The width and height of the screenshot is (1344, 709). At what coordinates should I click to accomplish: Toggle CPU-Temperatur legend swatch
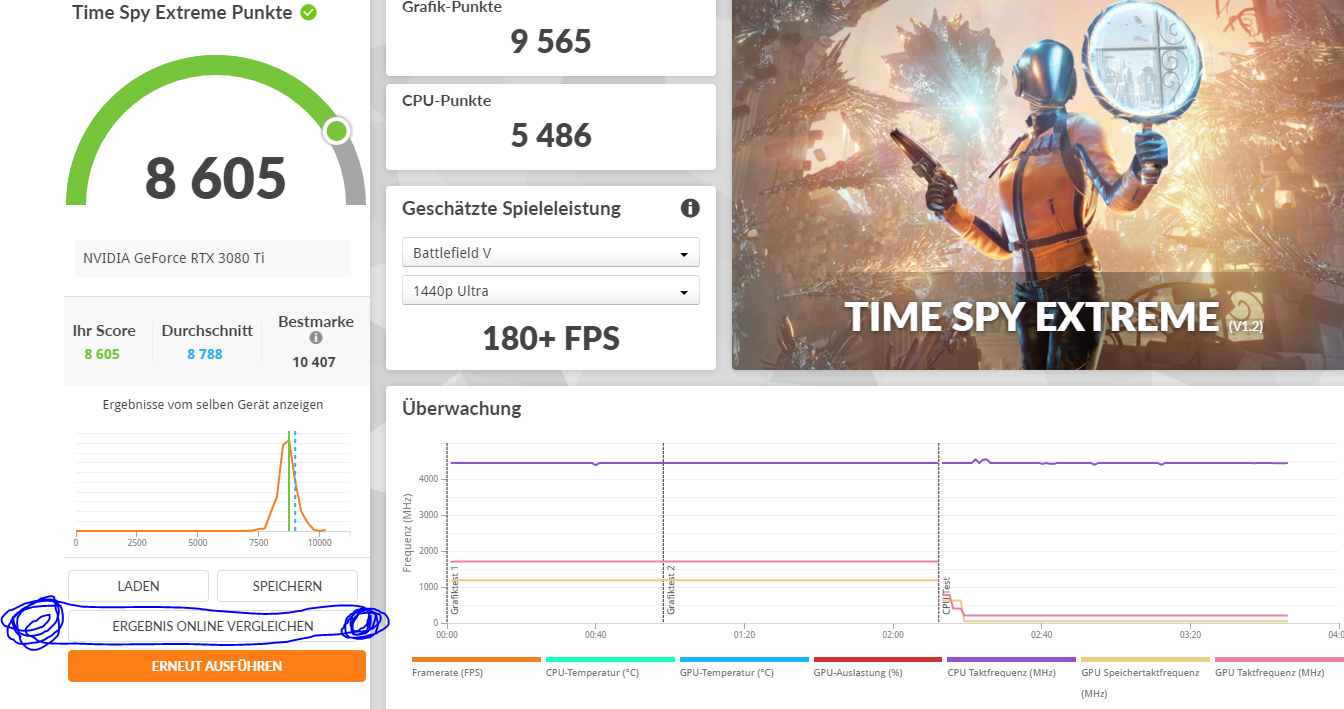coord(610,660)
